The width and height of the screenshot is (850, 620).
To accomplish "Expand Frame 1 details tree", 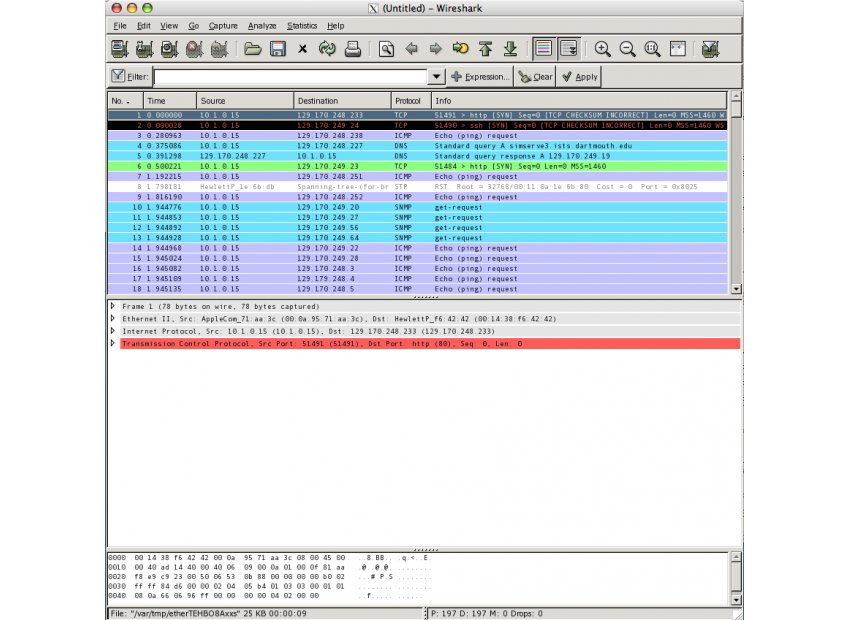I will coord(113,306).
